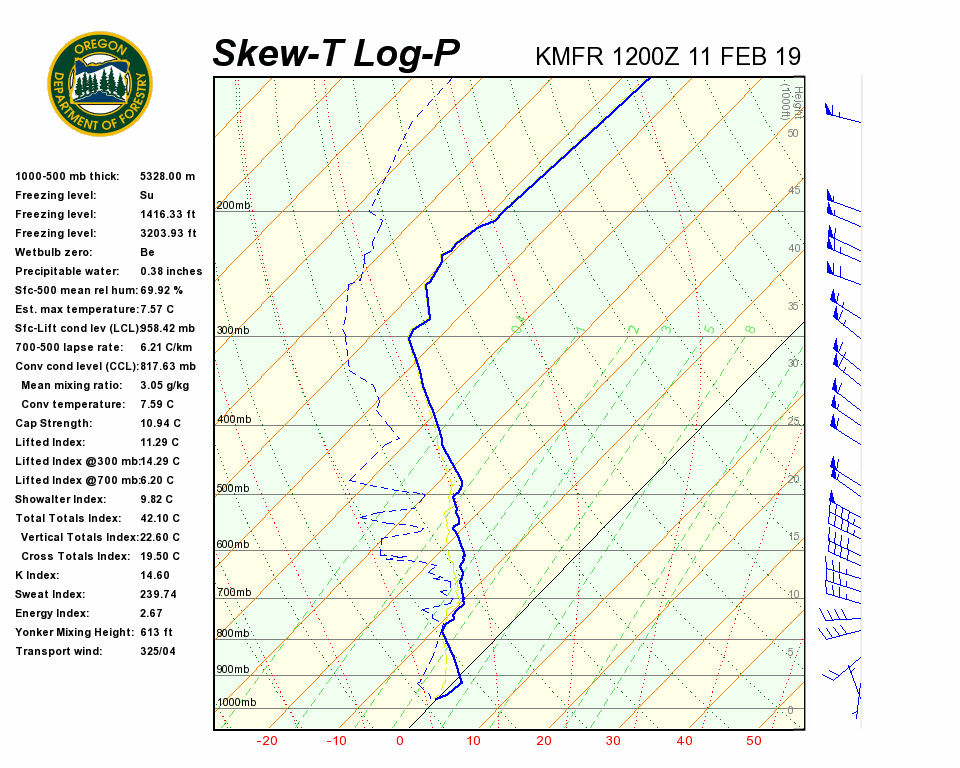Screen dimensions: 960x768
Task: Click the 300mb pressure level label
Action: tap(233, 331)
